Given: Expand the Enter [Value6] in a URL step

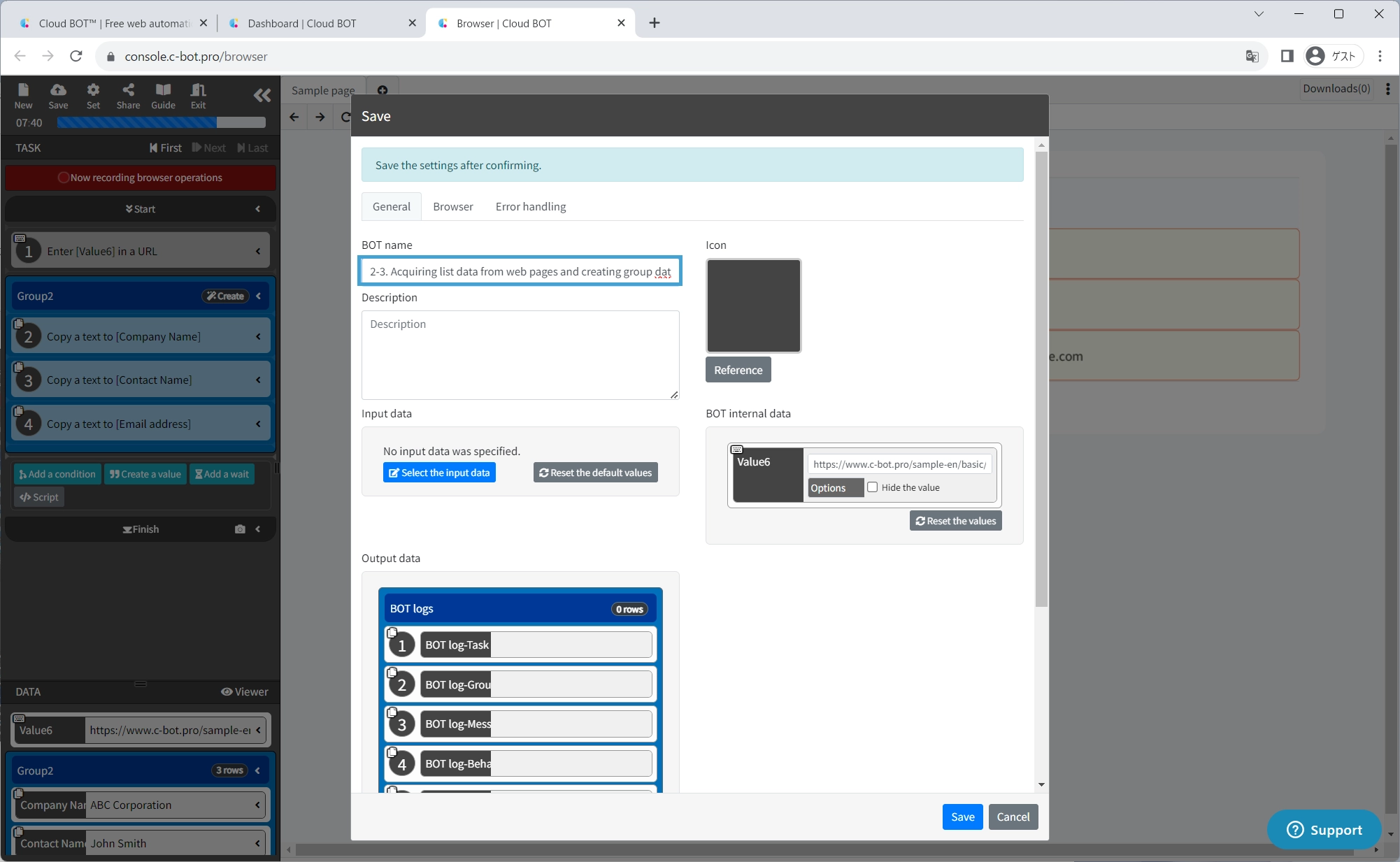Looking at the screenshot, I should coord(258,251).
